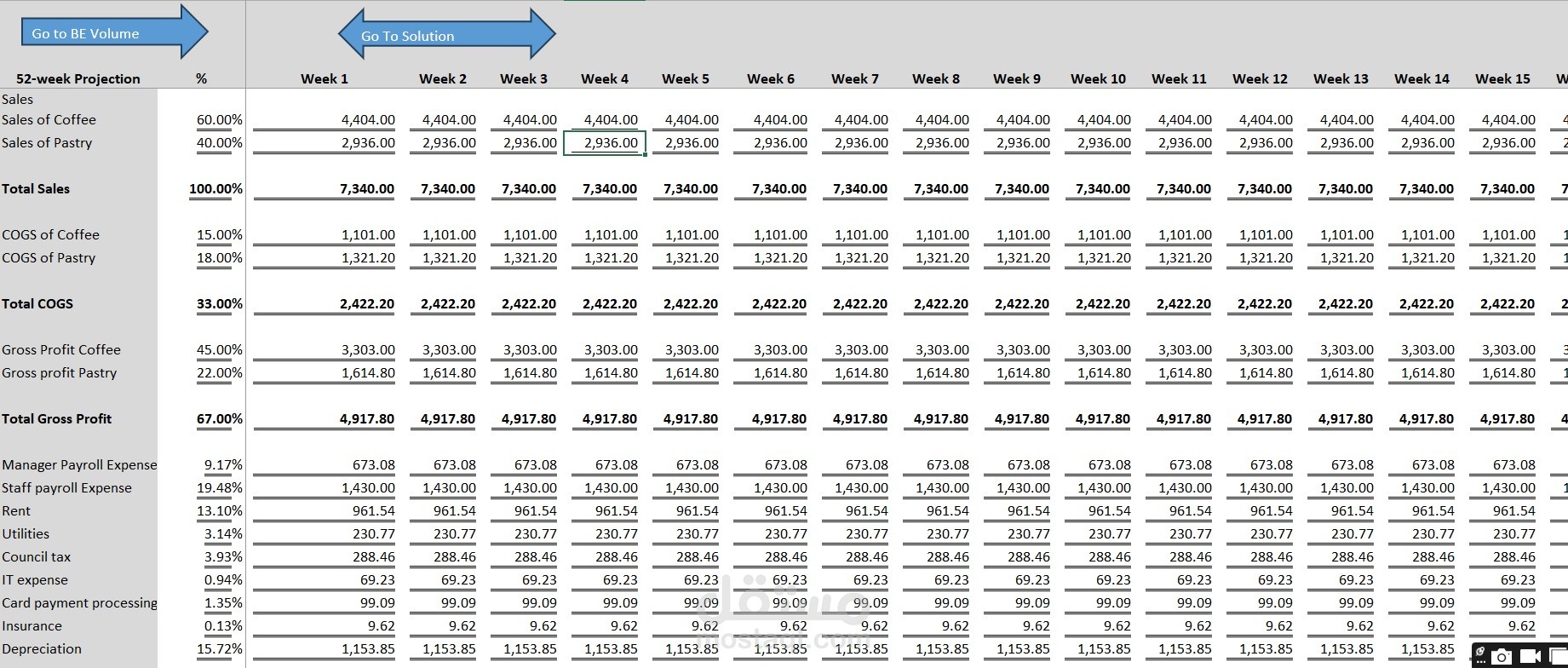This screenshot has height=668, width=1568.
Task: Select Week 4 Depreciation 1,153.85
Action: click(x=611, y=648)
